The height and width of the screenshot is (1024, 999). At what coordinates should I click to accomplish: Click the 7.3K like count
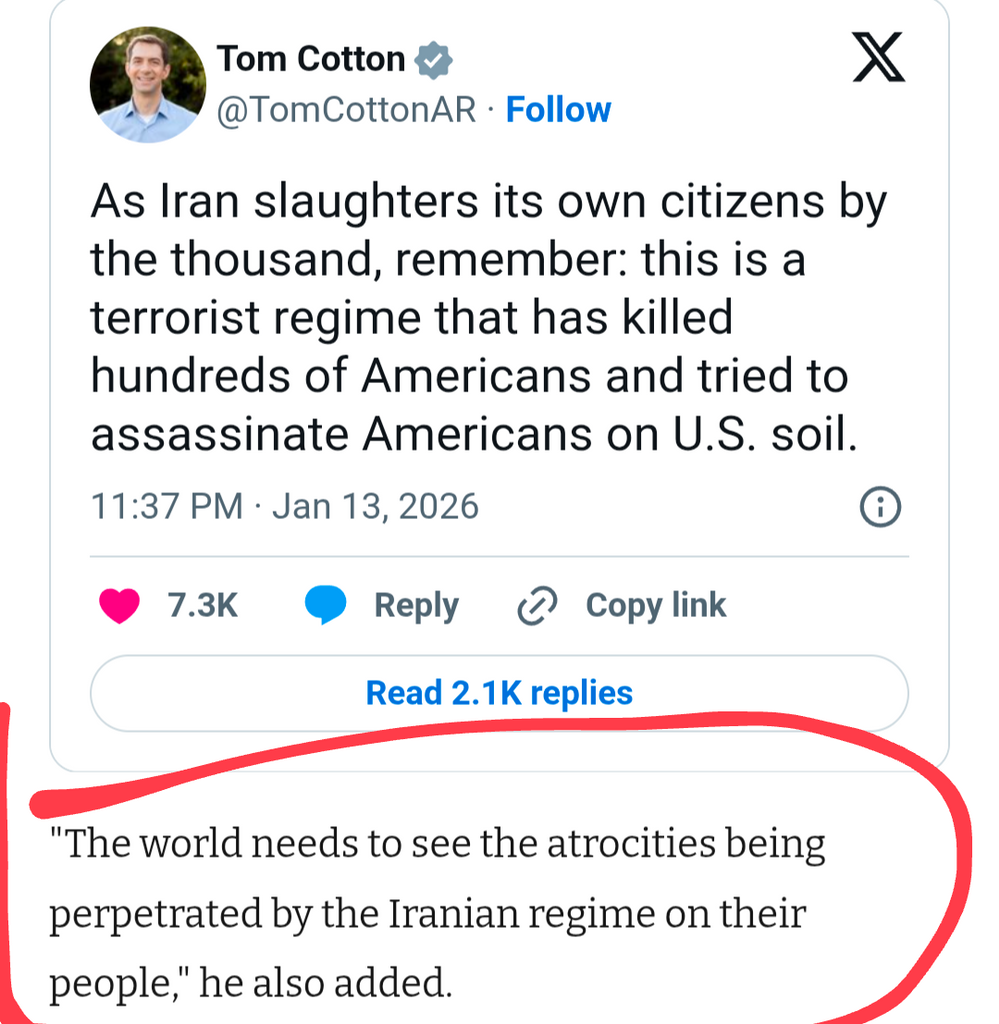click(203, 605)
